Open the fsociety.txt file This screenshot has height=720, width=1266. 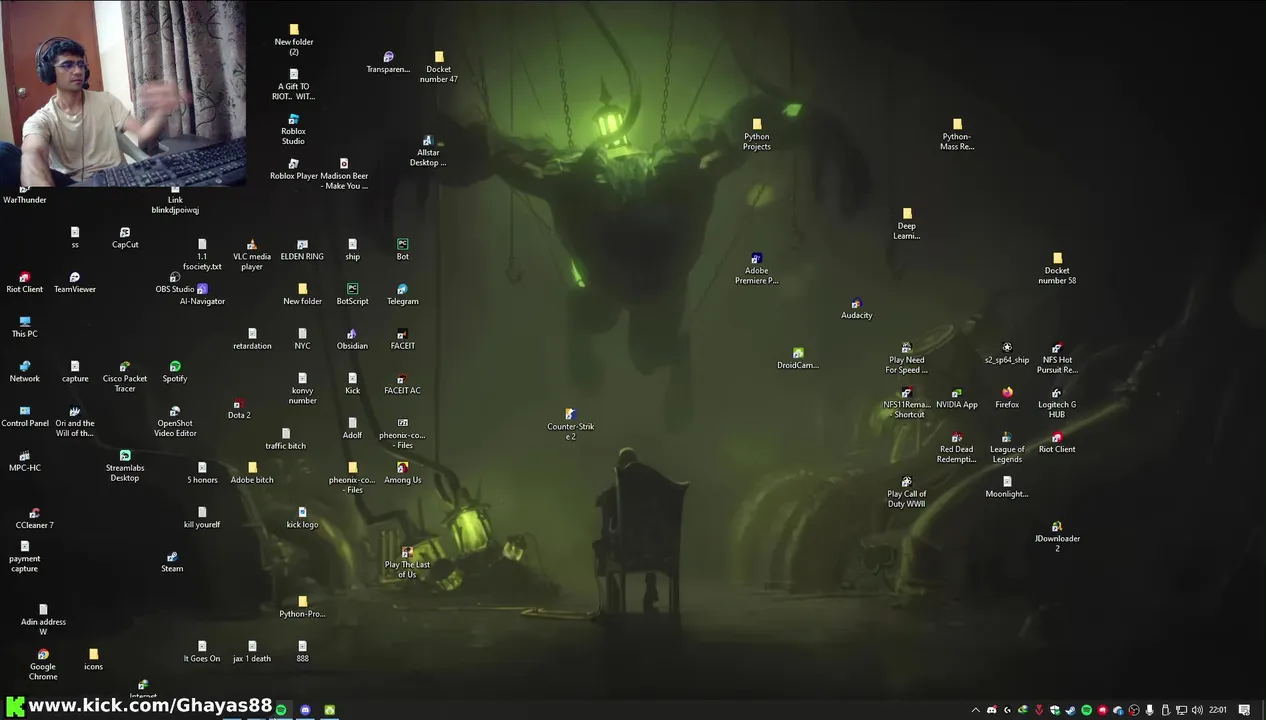202,255
